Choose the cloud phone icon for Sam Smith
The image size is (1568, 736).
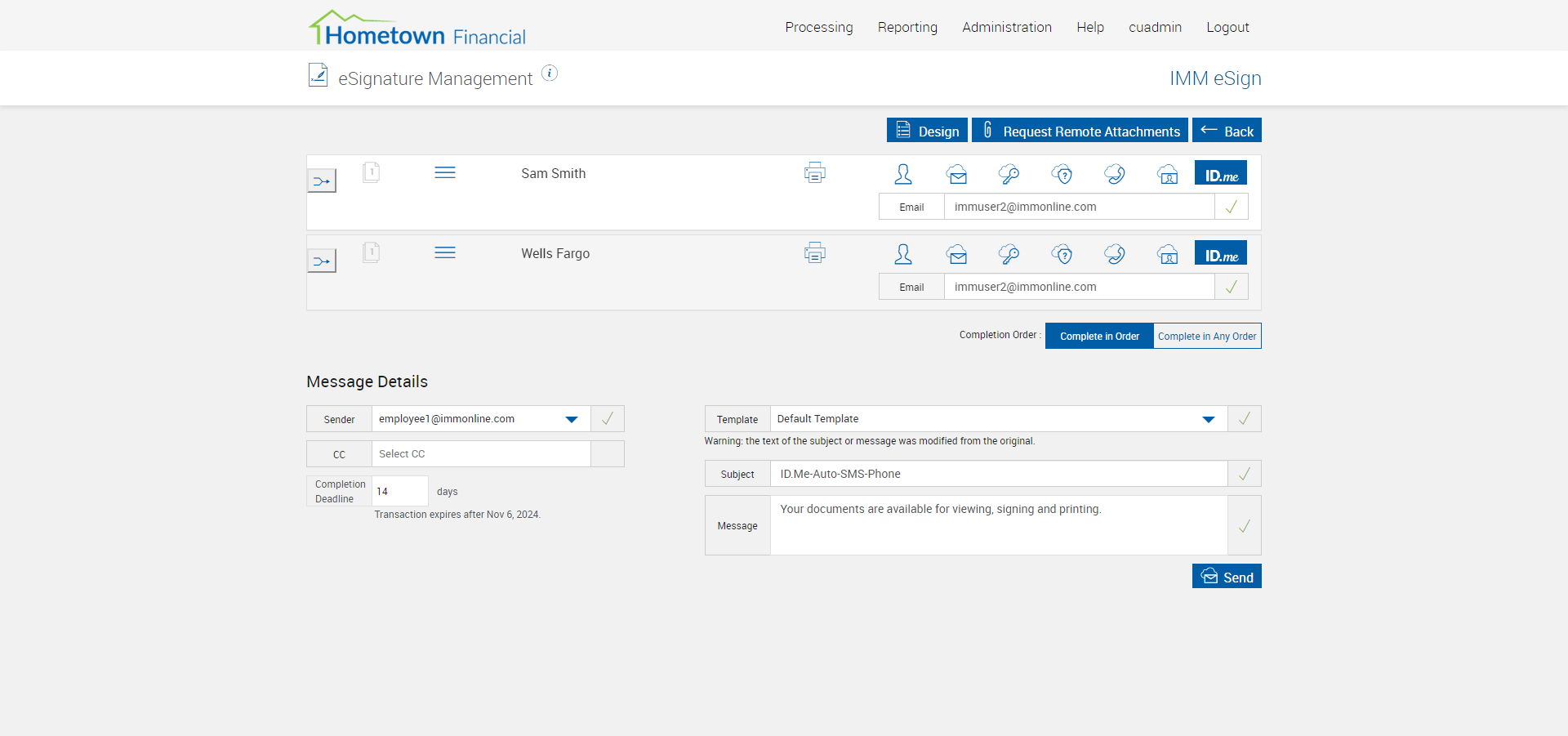1115,174
